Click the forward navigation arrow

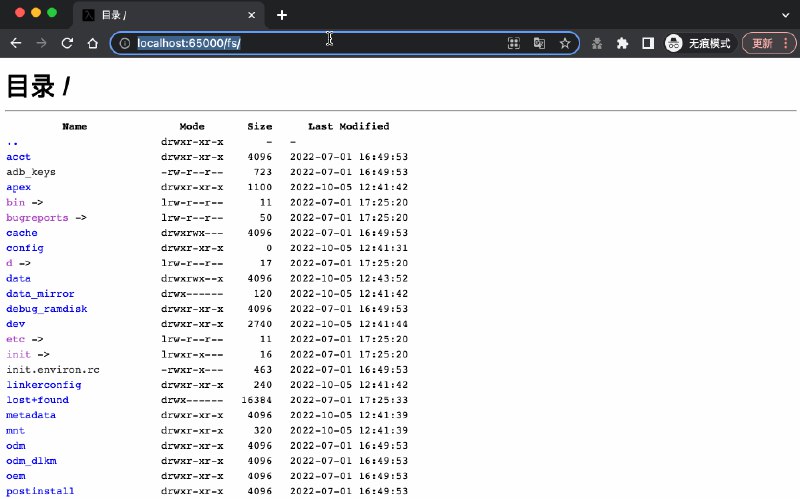point(41,43)
